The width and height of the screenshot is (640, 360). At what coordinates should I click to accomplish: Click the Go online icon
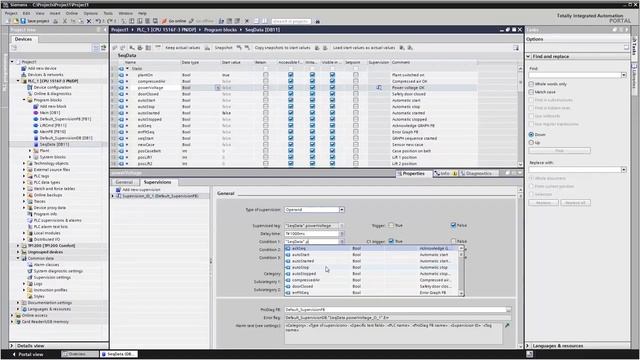[x=164, y=21]
